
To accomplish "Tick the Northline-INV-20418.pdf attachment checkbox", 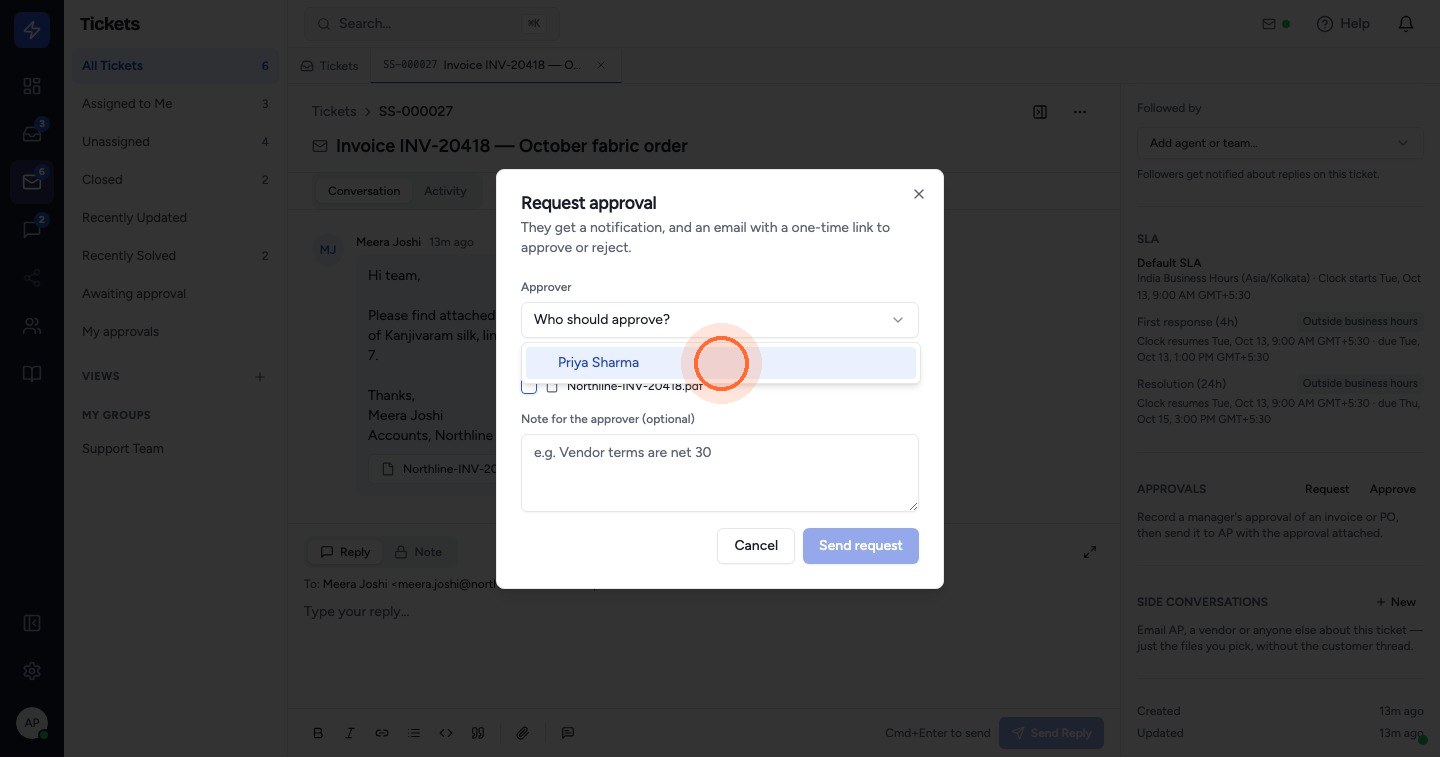I will click(529, 386).
